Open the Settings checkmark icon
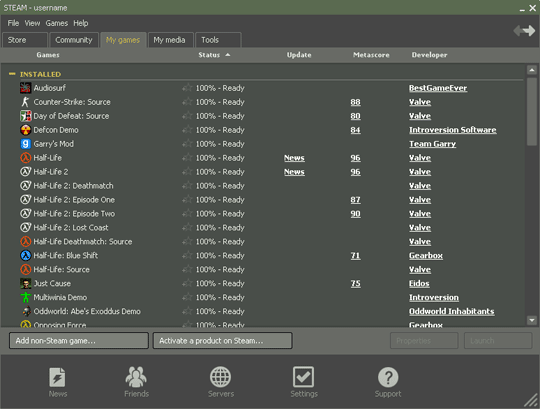 (x=303, y=377)
